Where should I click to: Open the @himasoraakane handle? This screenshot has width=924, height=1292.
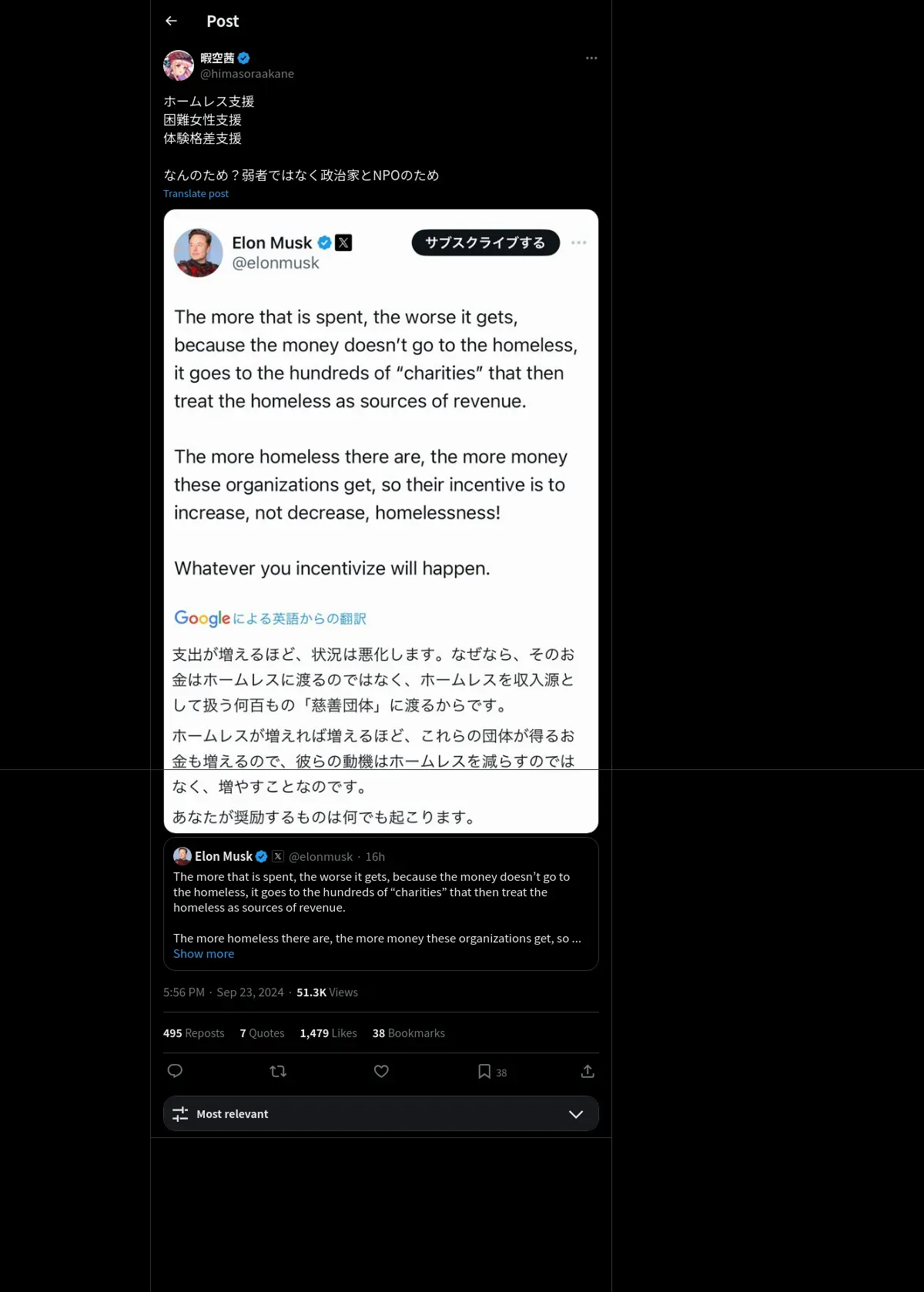coord(247,74)
